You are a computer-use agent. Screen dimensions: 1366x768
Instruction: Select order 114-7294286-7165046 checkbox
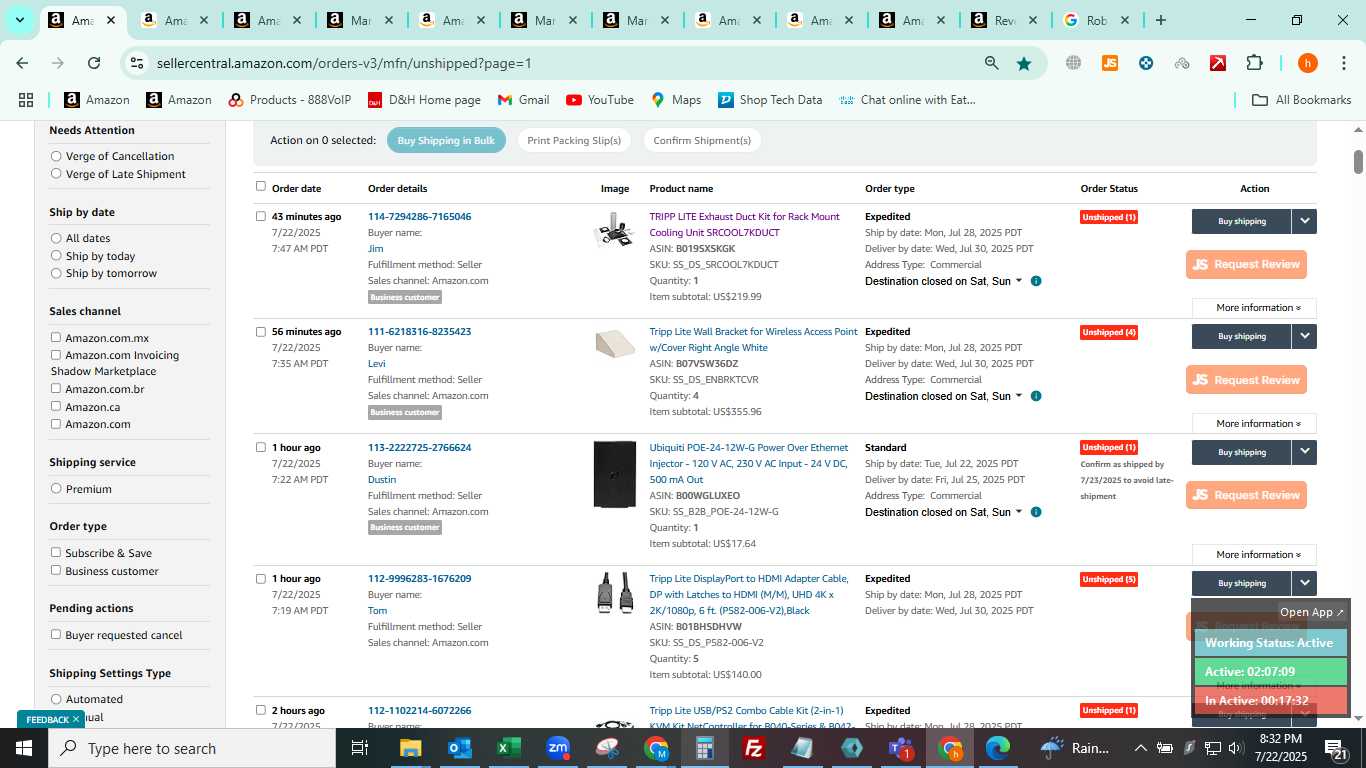261,216
